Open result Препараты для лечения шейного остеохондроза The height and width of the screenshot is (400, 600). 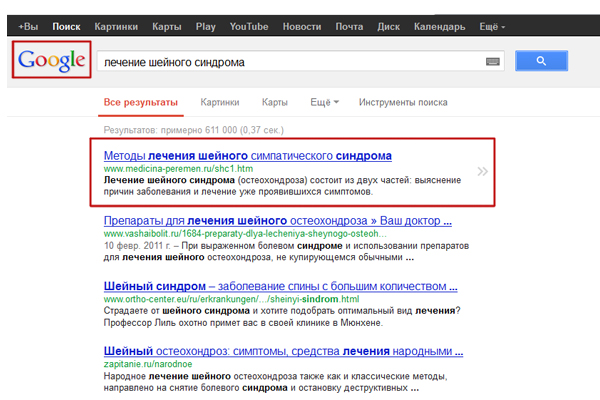(277, 221)
